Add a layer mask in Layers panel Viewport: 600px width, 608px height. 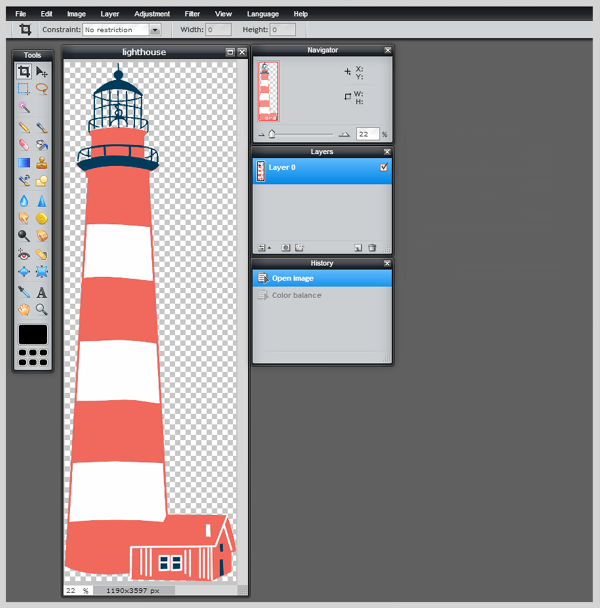point(285,247)
